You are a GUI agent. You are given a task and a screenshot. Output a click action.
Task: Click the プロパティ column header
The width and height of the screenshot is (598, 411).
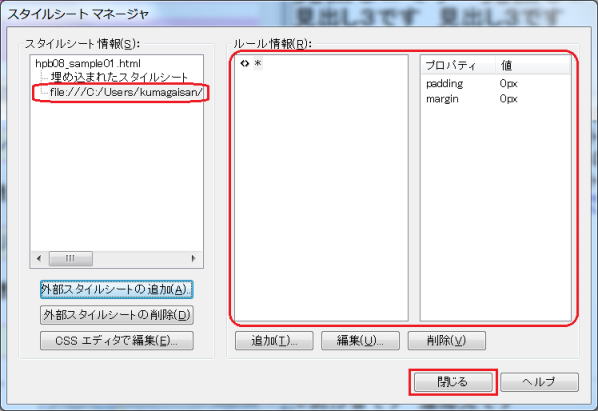tap(459, 66)
